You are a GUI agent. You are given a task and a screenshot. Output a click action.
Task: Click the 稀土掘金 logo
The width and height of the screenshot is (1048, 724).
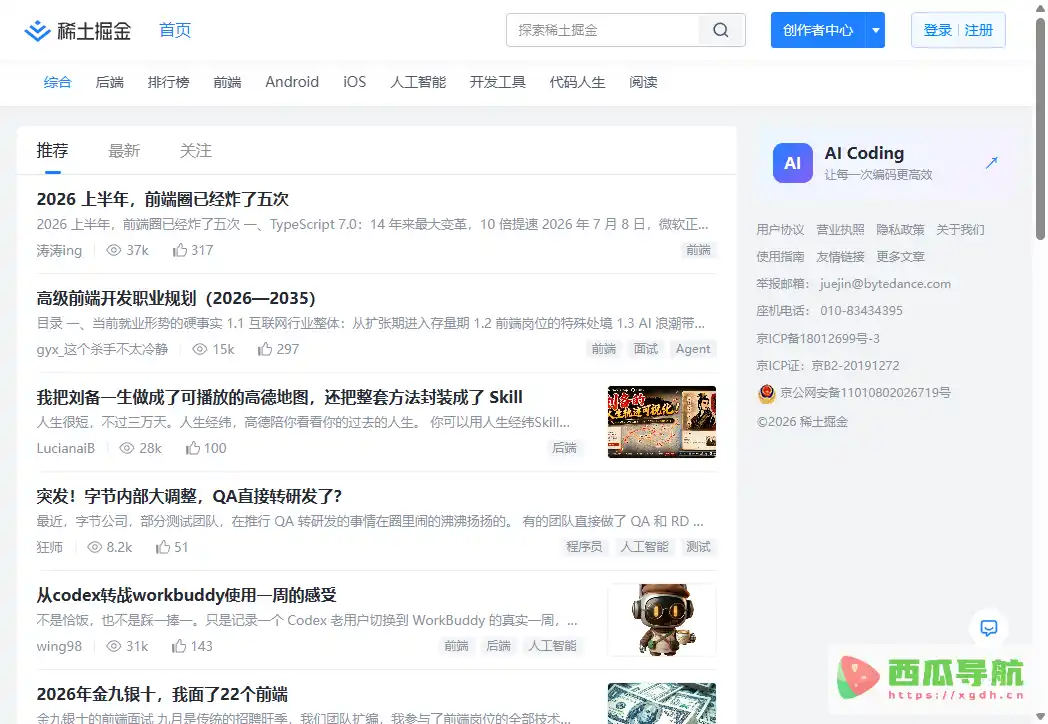[x=78, y=31]
